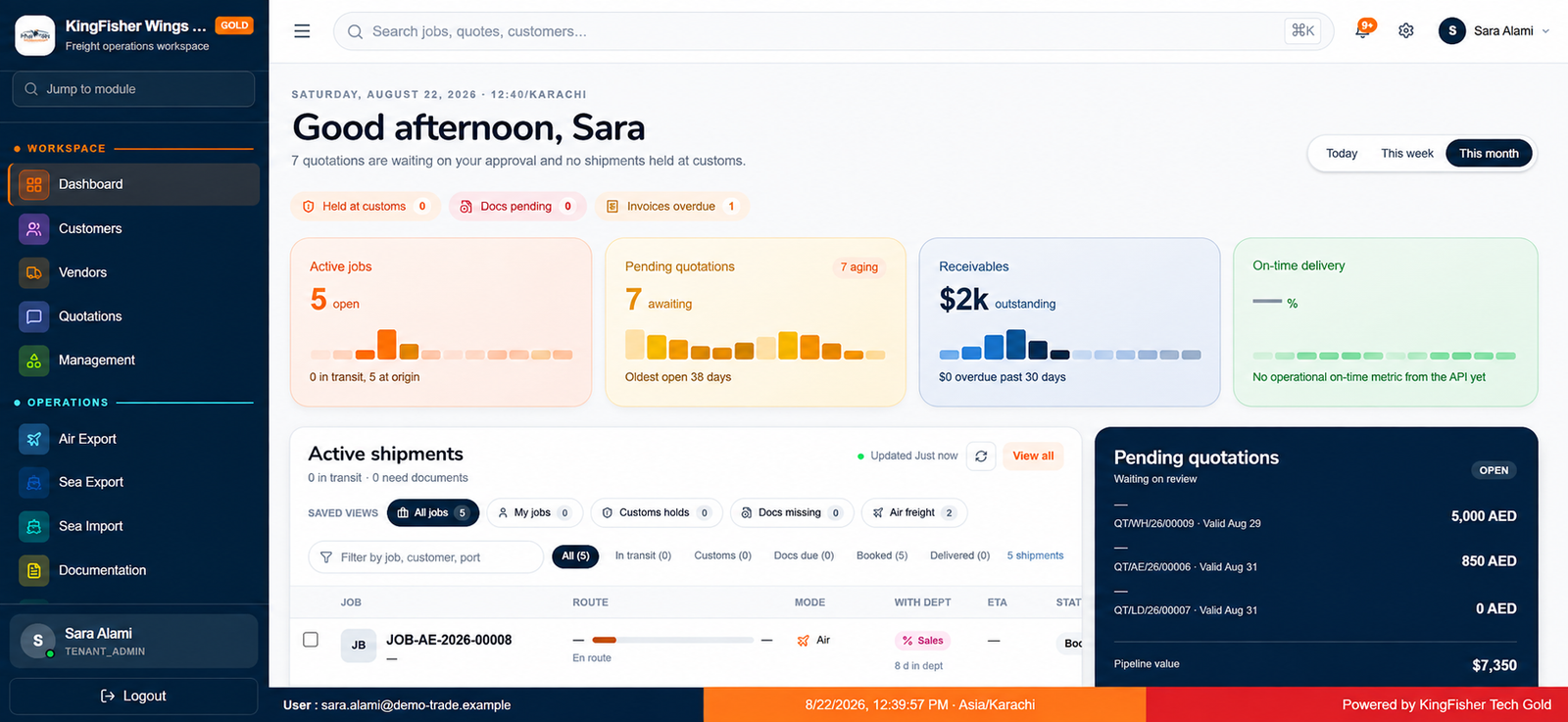Click the Pending quotations summary card

(x=756, y=322)
